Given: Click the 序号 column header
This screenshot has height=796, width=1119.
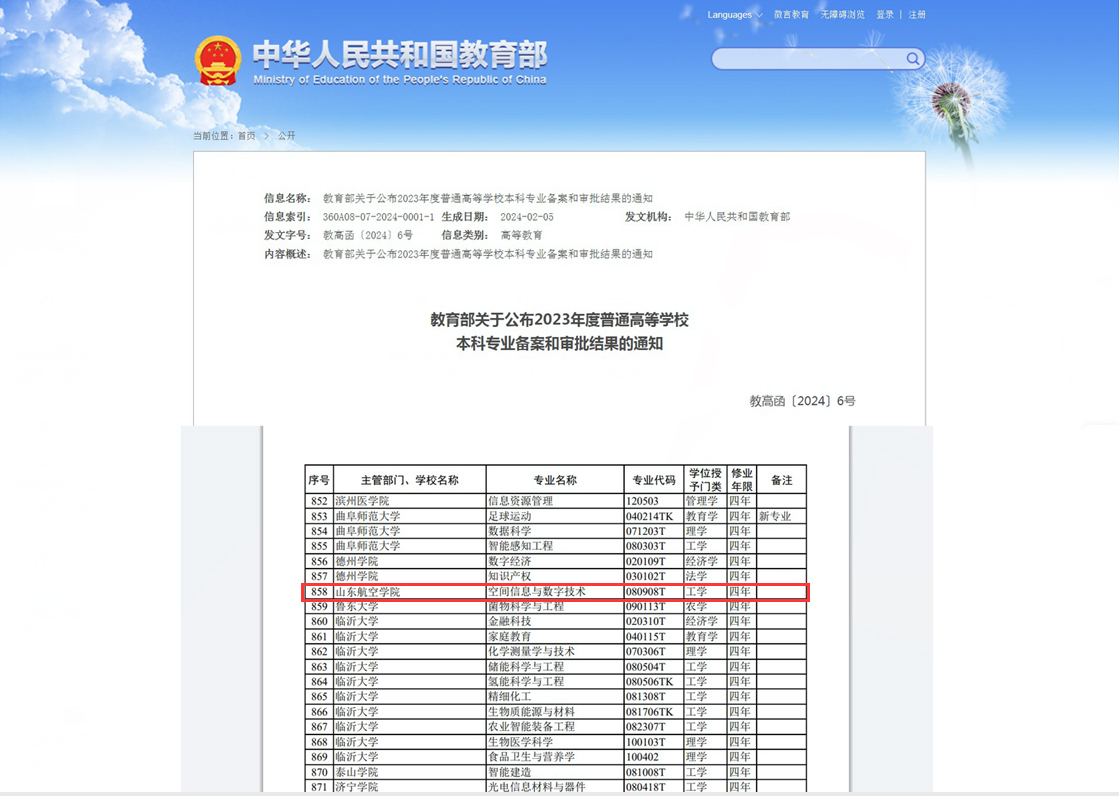Looking at the screenshot, I should click(319, 480).
